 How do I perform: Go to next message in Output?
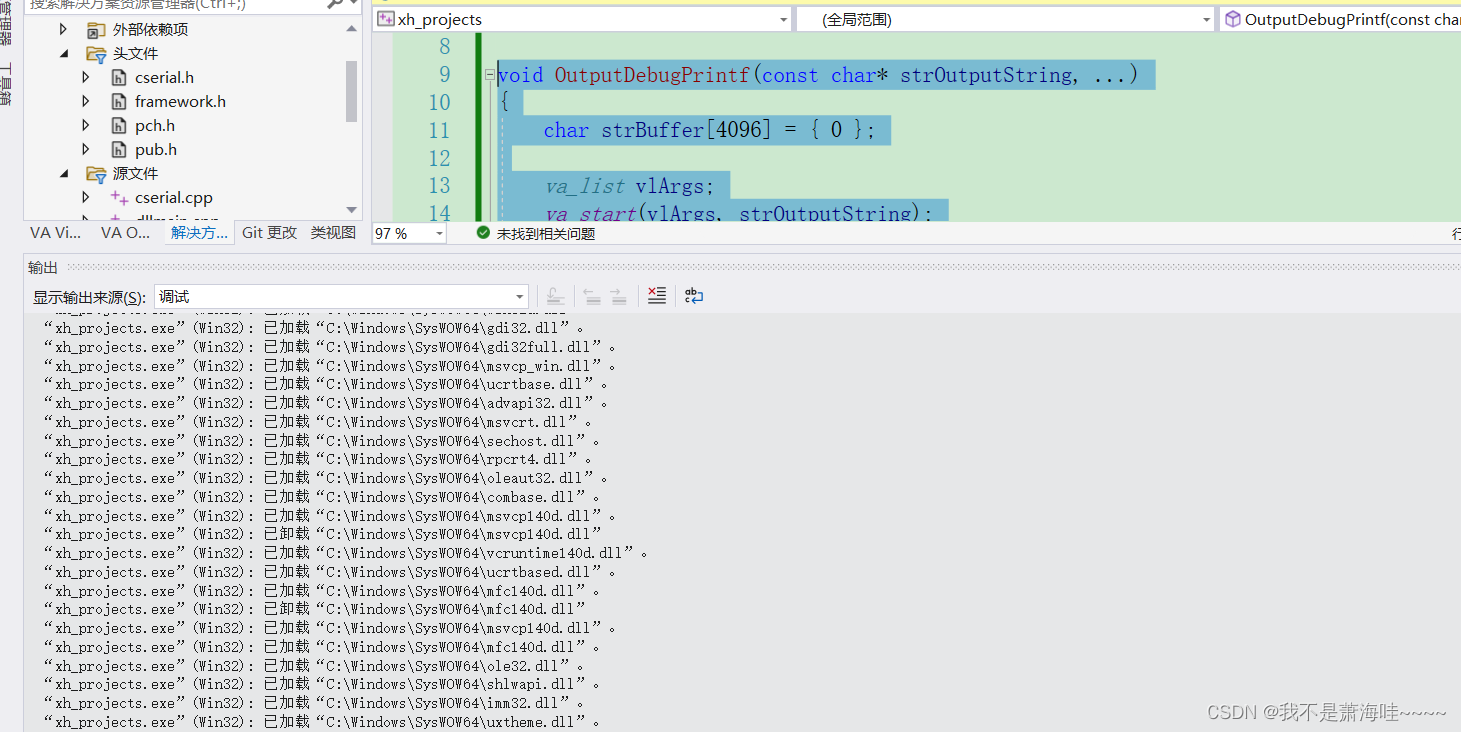tap(618, 295)
